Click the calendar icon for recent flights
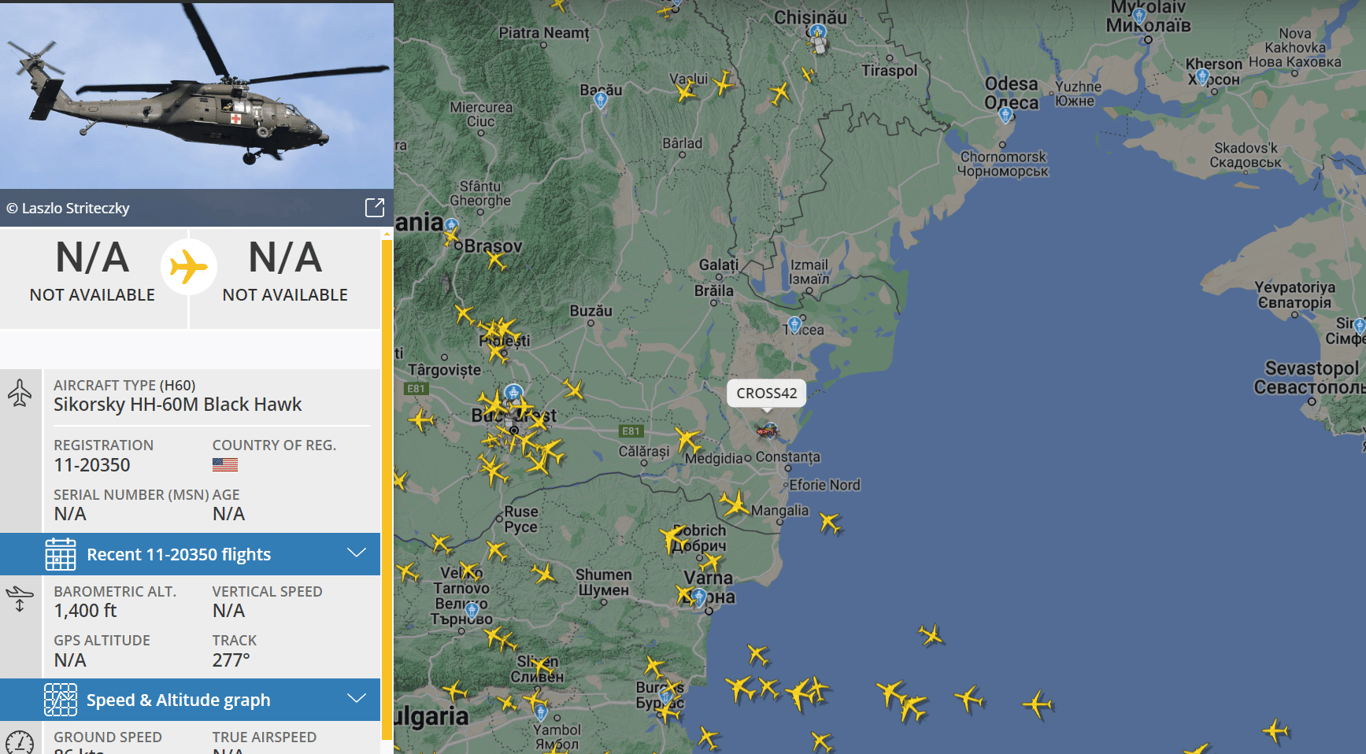This screenshot has width=1366, height=754. coord(60,554)
